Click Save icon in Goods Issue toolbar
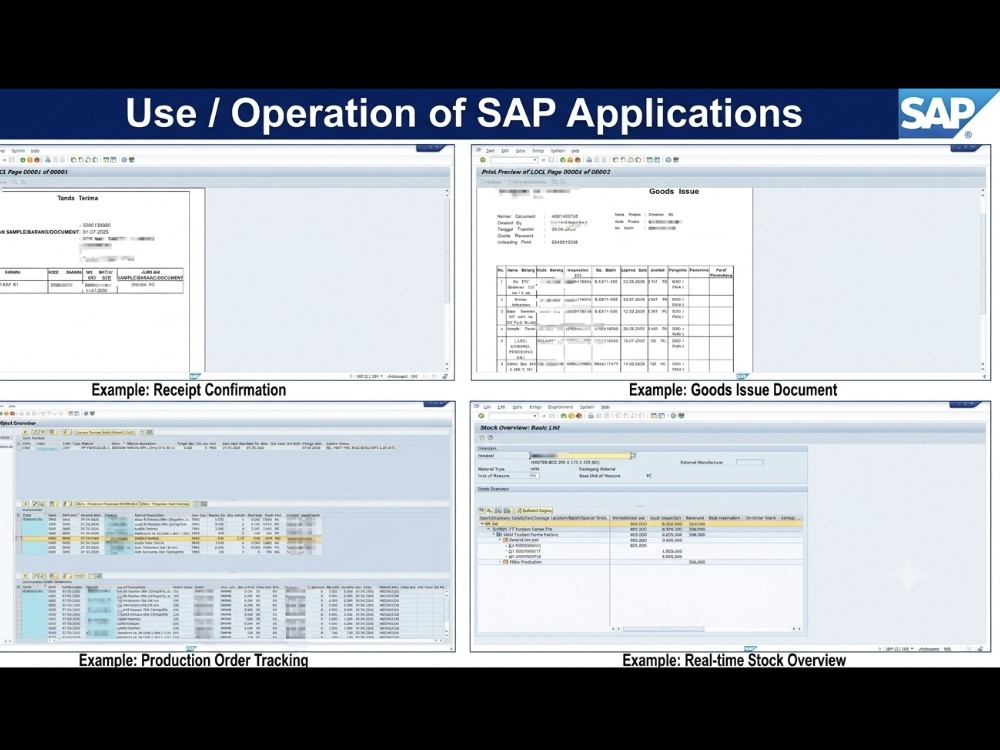The width and height of the screenshot is (1000, 750). (x=552, y=160)
